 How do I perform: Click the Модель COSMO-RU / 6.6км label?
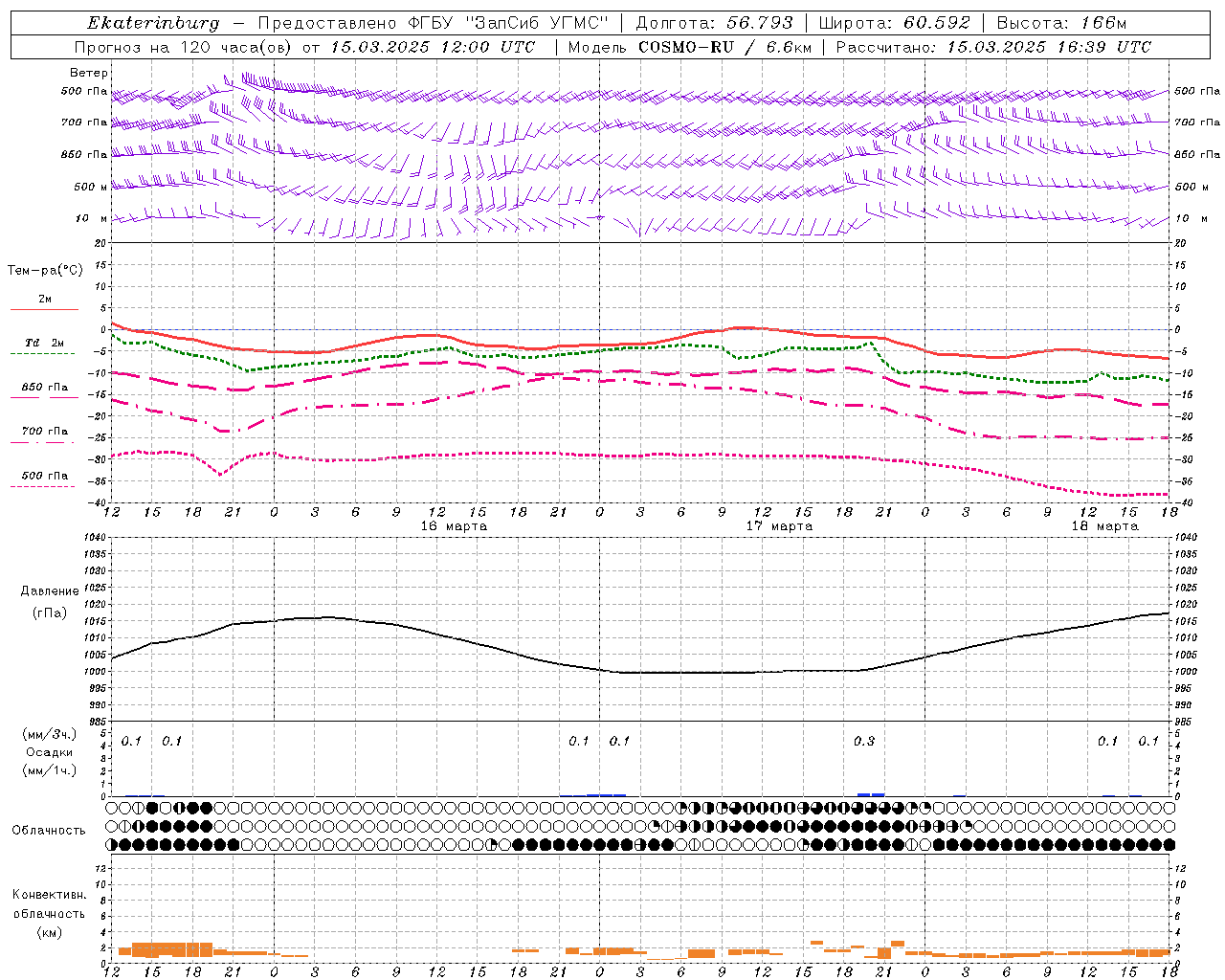pyautogui.click(x=690, y=47)
